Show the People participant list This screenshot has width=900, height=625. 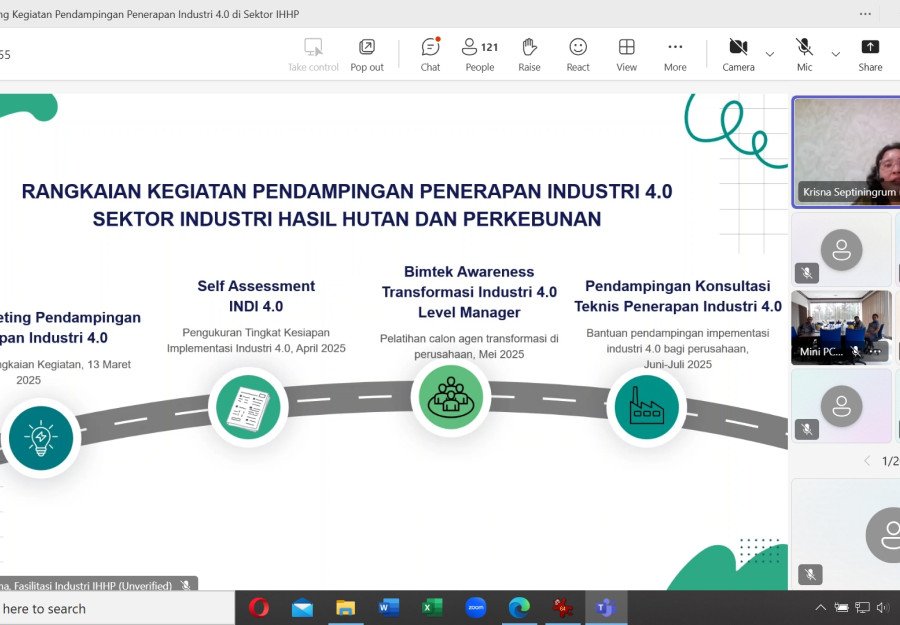pyautogui.click(x=480, y=55)
